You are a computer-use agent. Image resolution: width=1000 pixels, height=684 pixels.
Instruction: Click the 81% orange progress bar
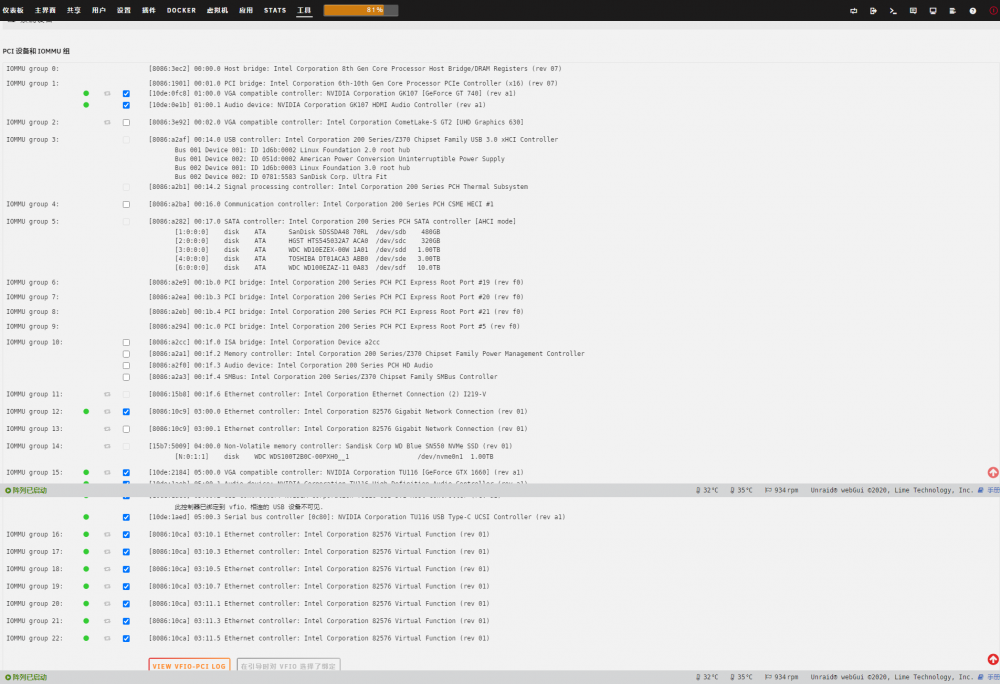(361, 10)
